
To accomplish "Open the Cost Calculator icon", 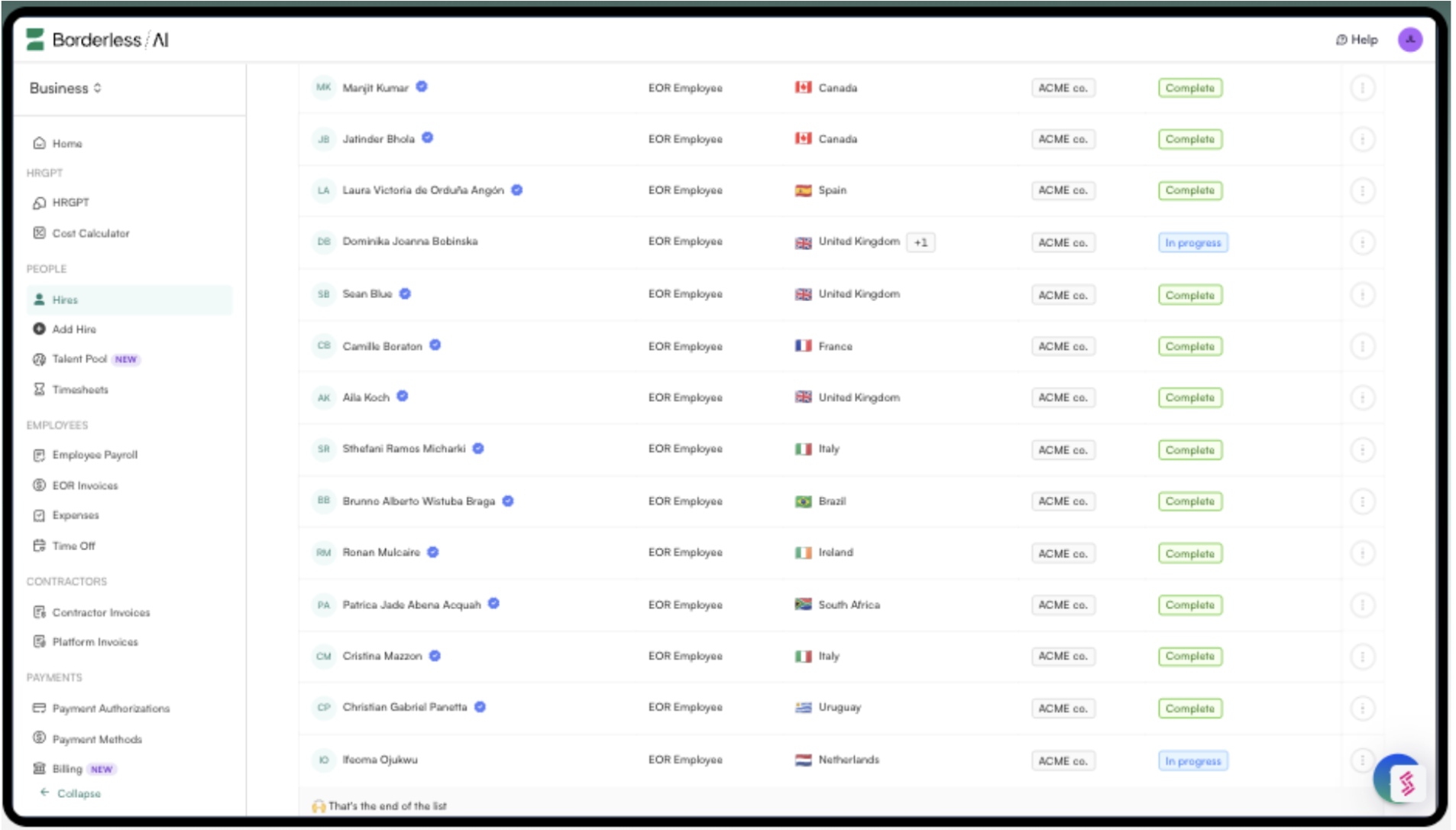I will (x=39, y=233).
